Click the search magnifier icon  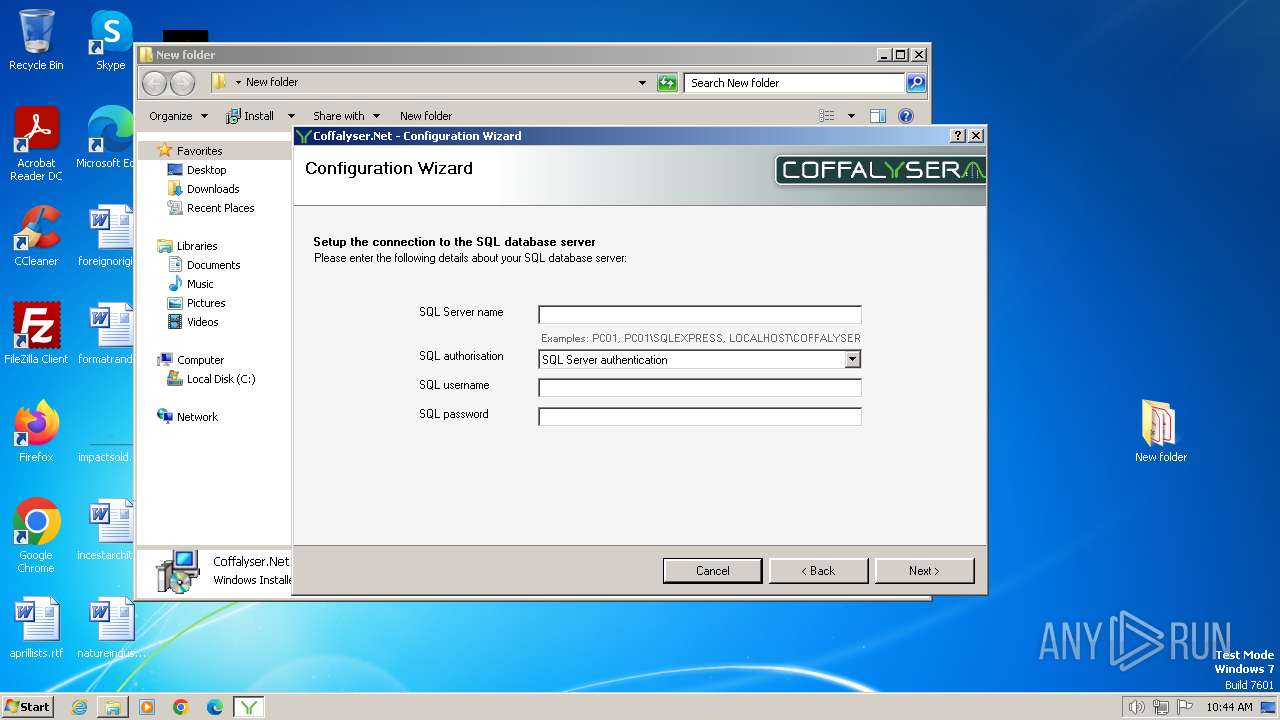(x=916, y=83)
